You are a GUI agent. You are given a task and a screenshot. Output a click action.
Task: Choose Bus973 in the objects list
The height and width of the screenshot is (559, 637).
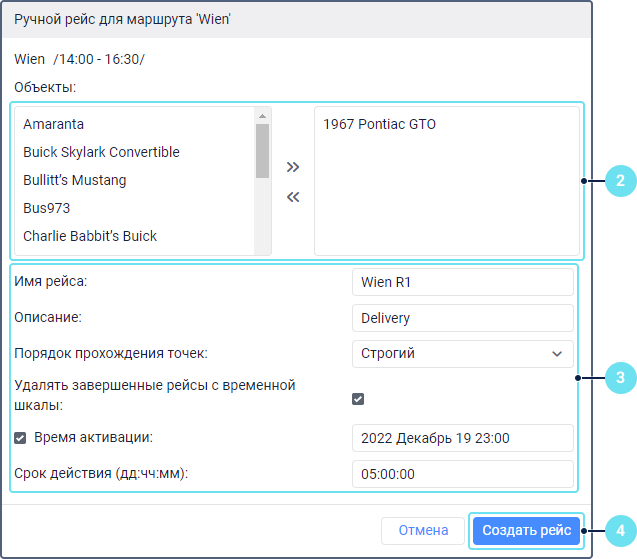tap(47, 208)
